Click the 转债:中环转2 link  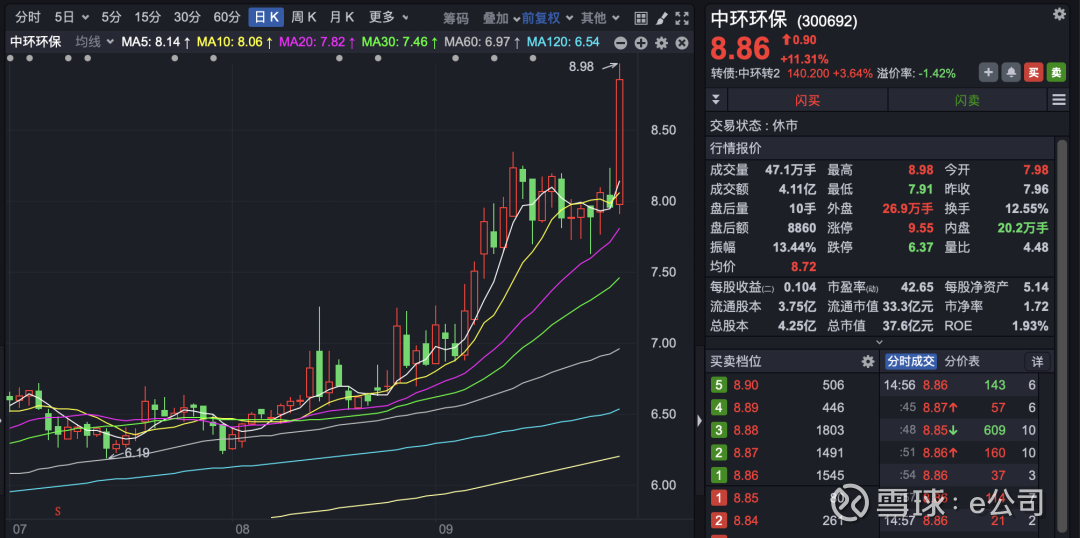coord(747,74)
